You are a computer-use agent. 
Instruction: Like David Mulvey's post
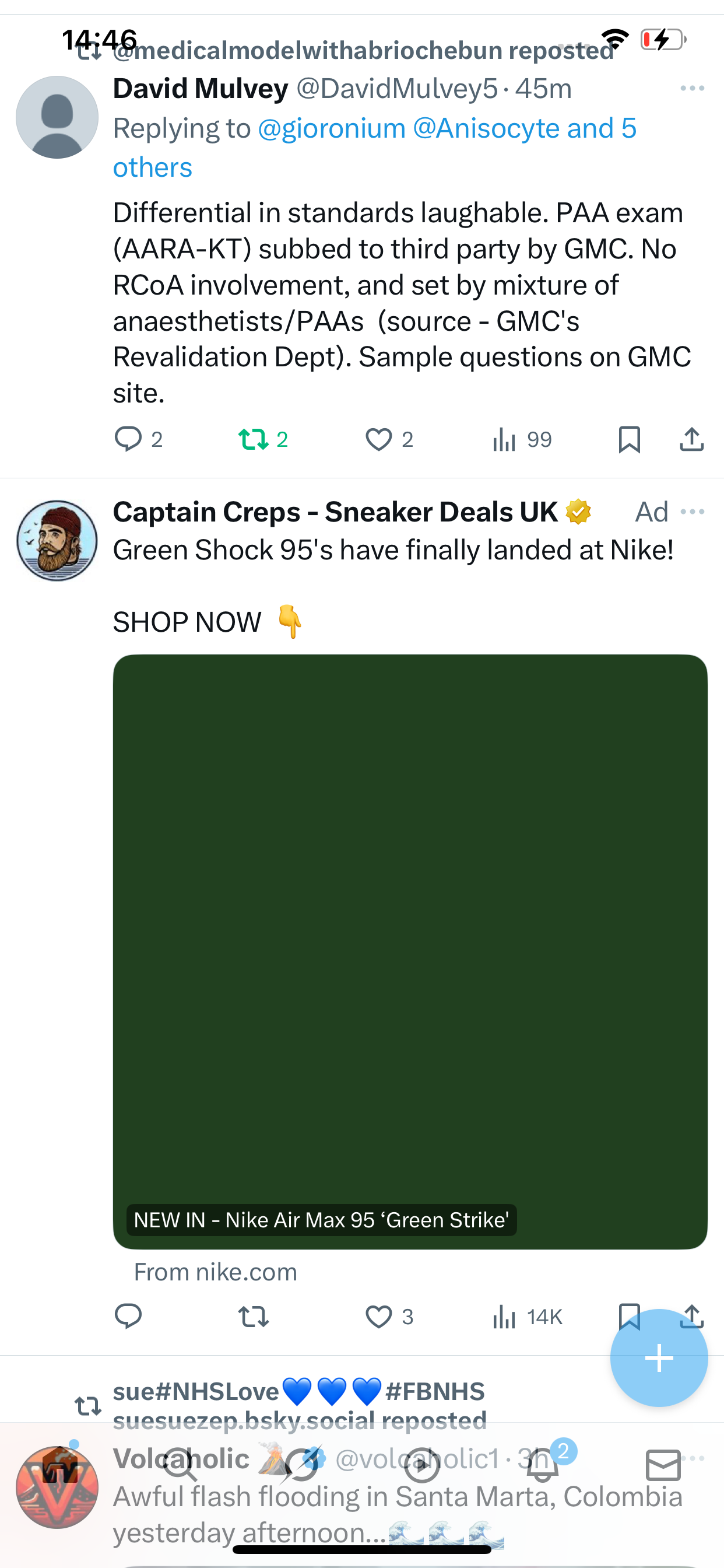pos(378,439)
